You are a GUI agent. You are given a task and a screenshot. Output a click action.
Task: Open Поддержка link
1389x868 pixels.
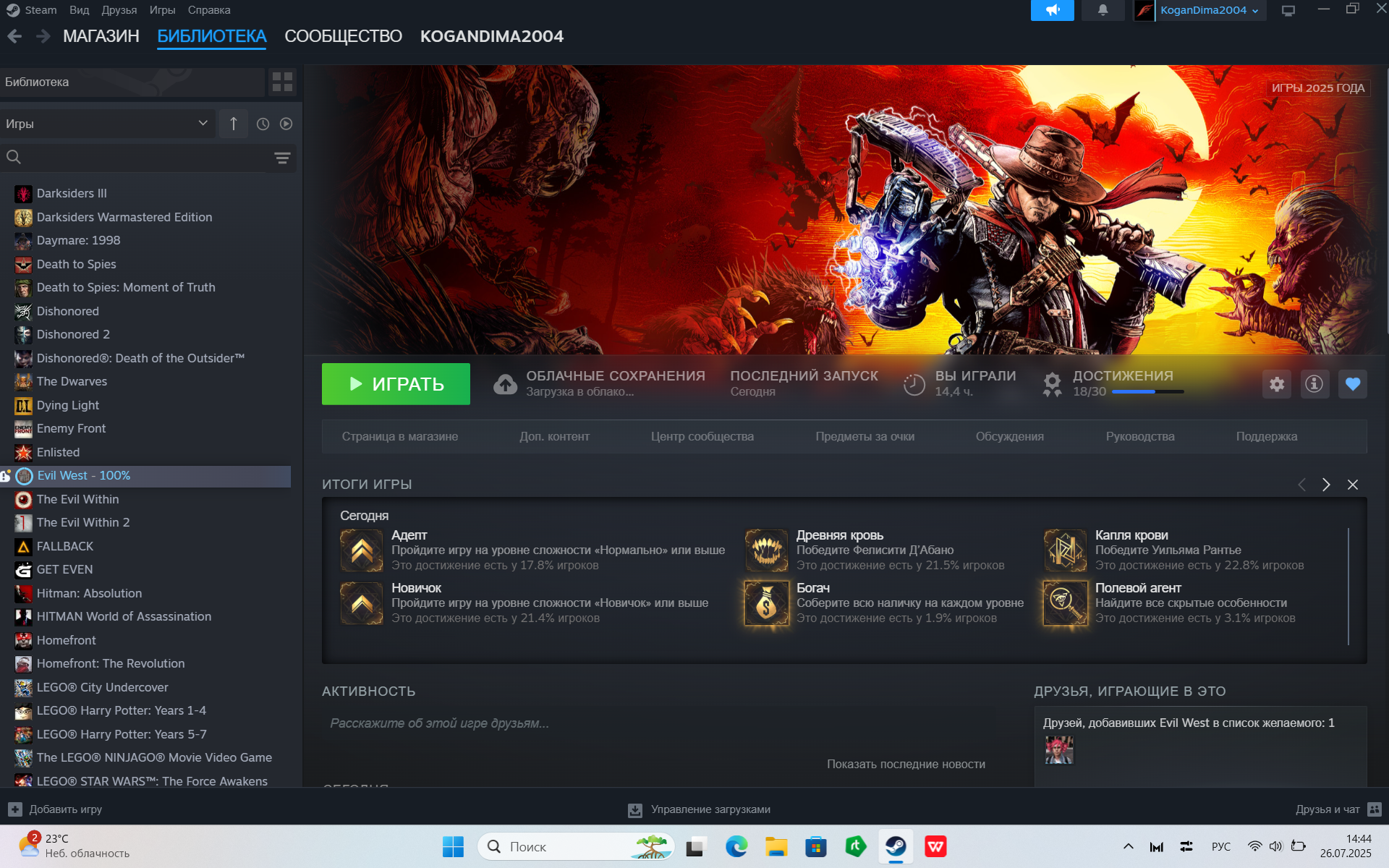[1267, 437]
